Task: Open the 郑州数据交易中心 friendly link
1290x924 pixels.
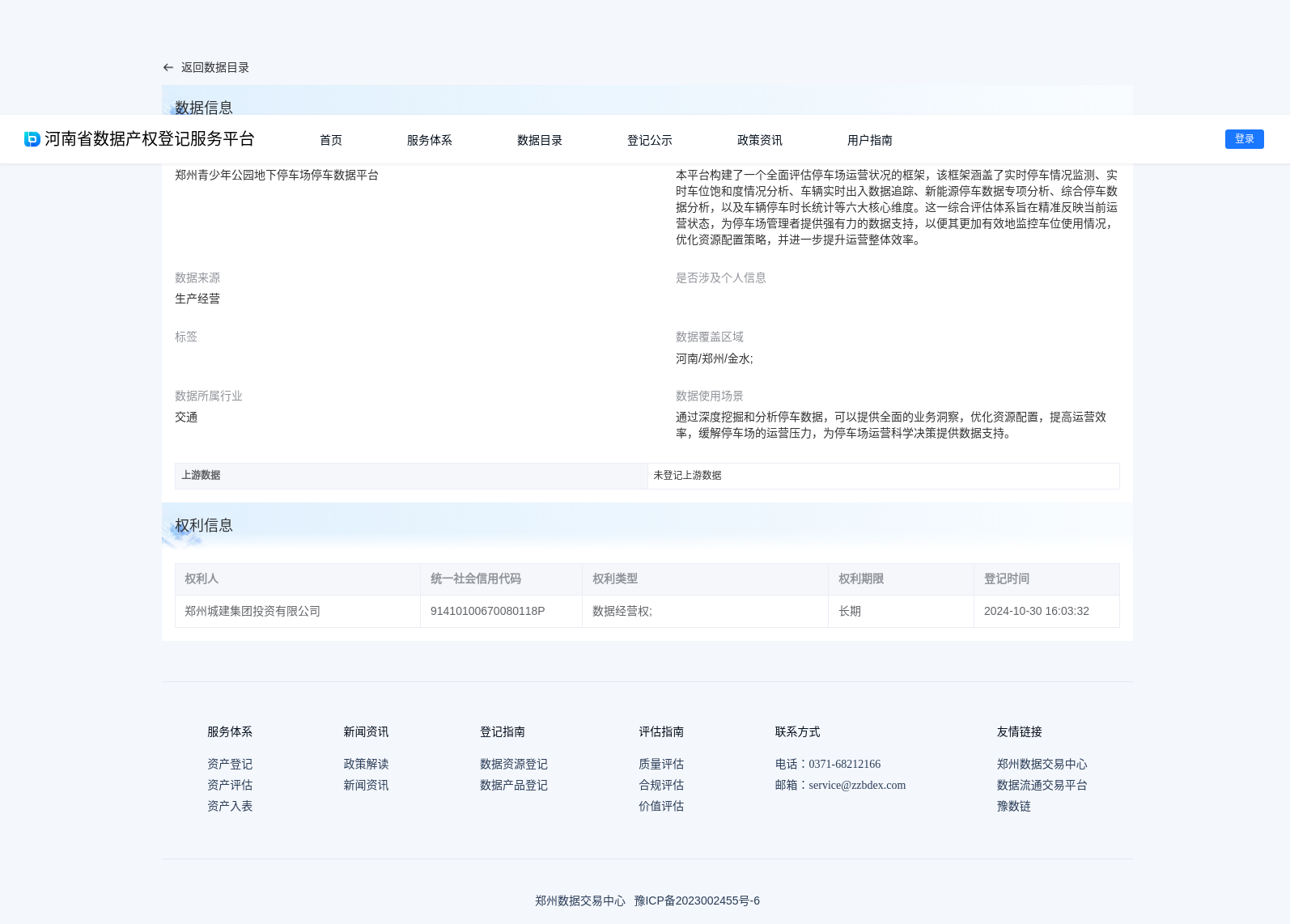Action: 1042,764
